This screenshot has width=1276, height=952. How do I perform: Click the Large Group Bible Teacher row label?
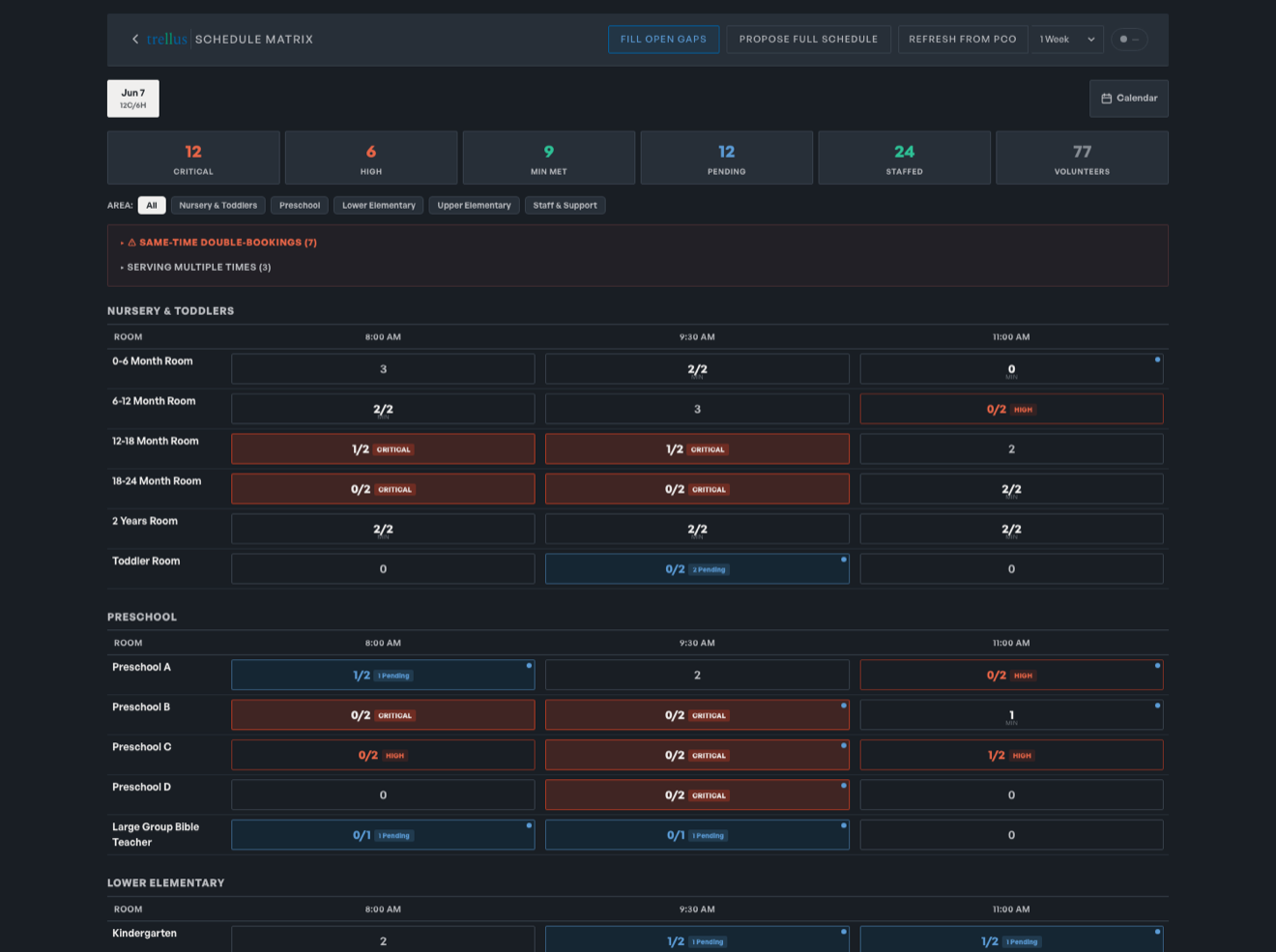pos(156,835)
